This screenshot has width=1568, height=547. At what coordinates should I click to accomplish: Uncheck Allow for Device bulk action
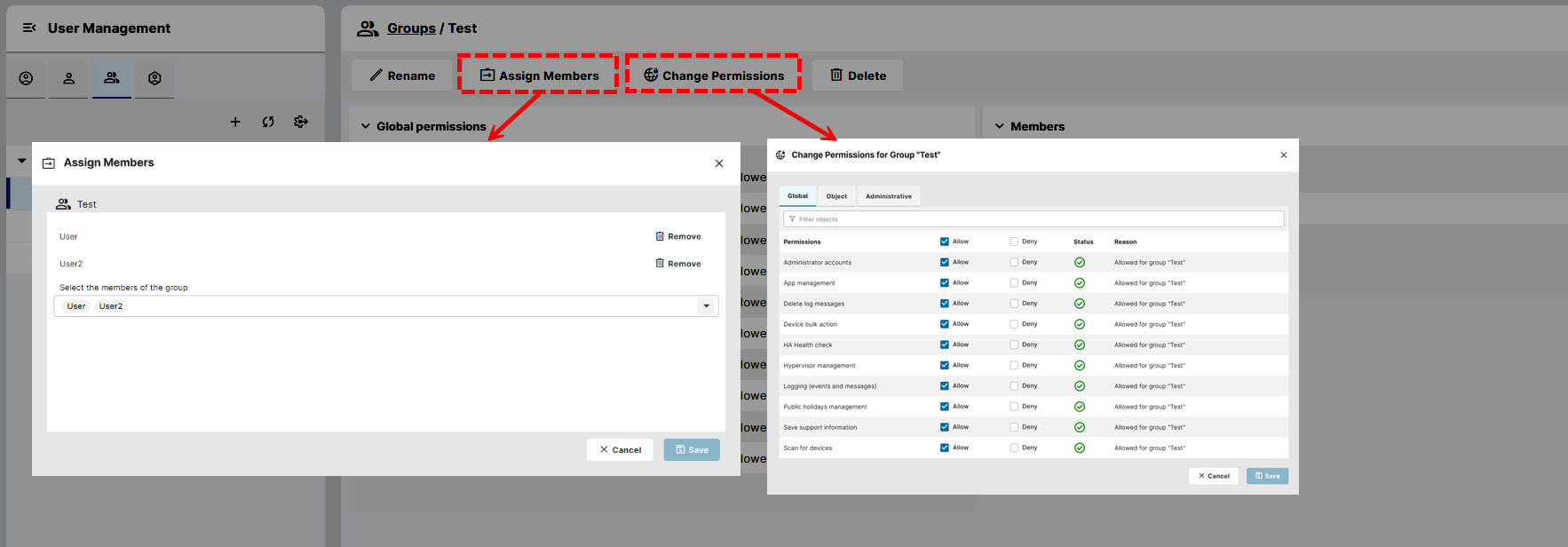pyautogui.click(x=945, y=324)
